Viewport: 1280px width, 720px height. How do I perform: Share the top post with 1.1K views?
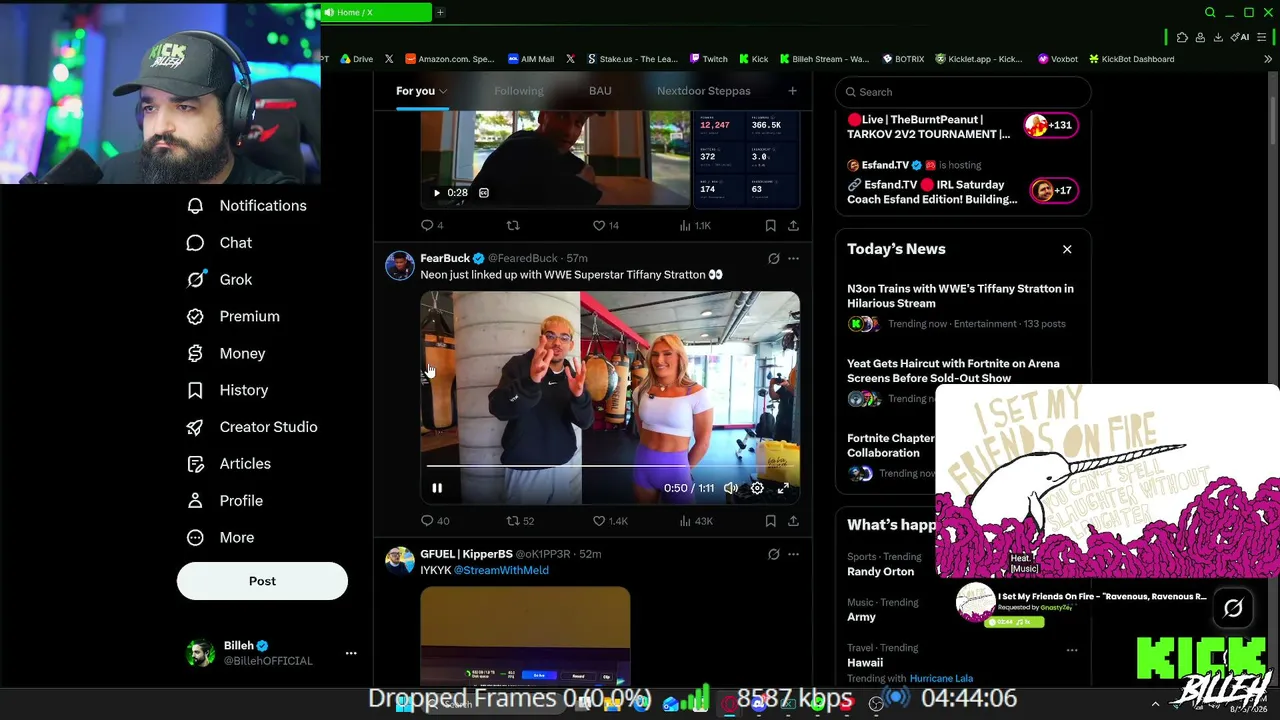click(793, 226)
